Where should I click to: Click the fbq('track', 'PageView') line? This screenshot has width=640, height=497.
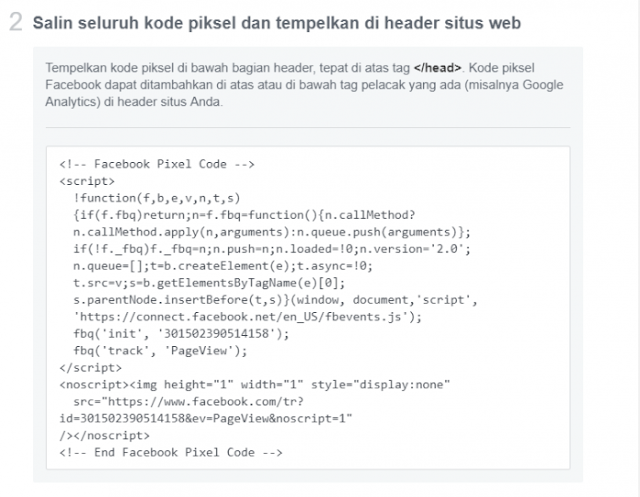pyautogui.click(x=160, y=351)
